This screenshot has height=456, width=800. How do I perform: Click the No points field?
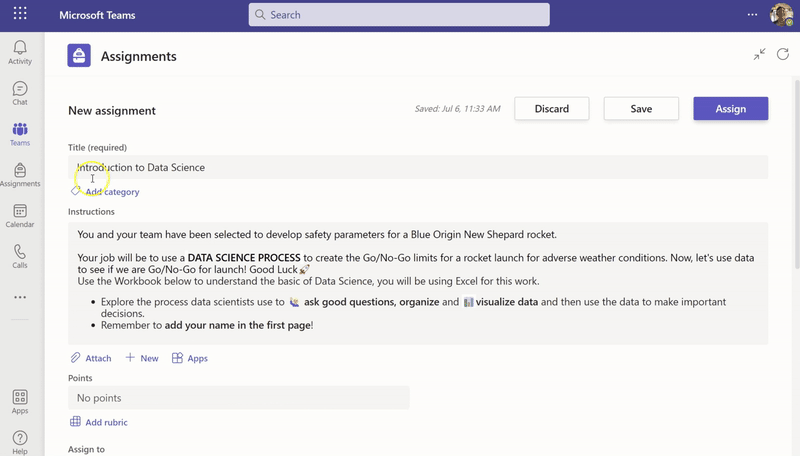239,398
